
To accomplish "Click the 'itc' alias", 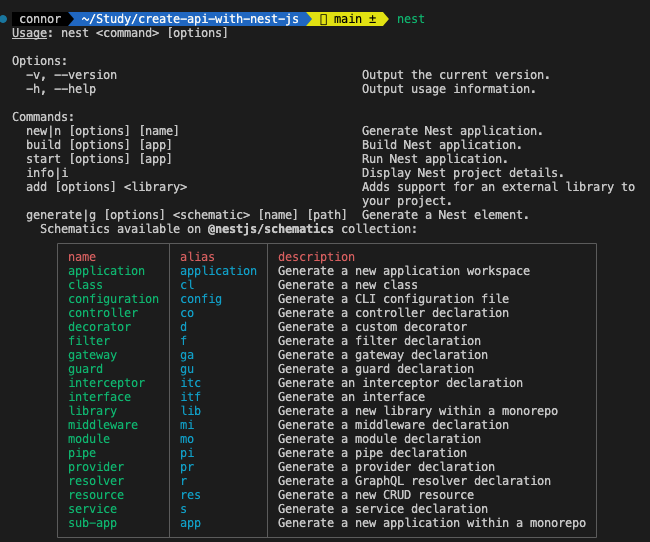I will 190,383.
